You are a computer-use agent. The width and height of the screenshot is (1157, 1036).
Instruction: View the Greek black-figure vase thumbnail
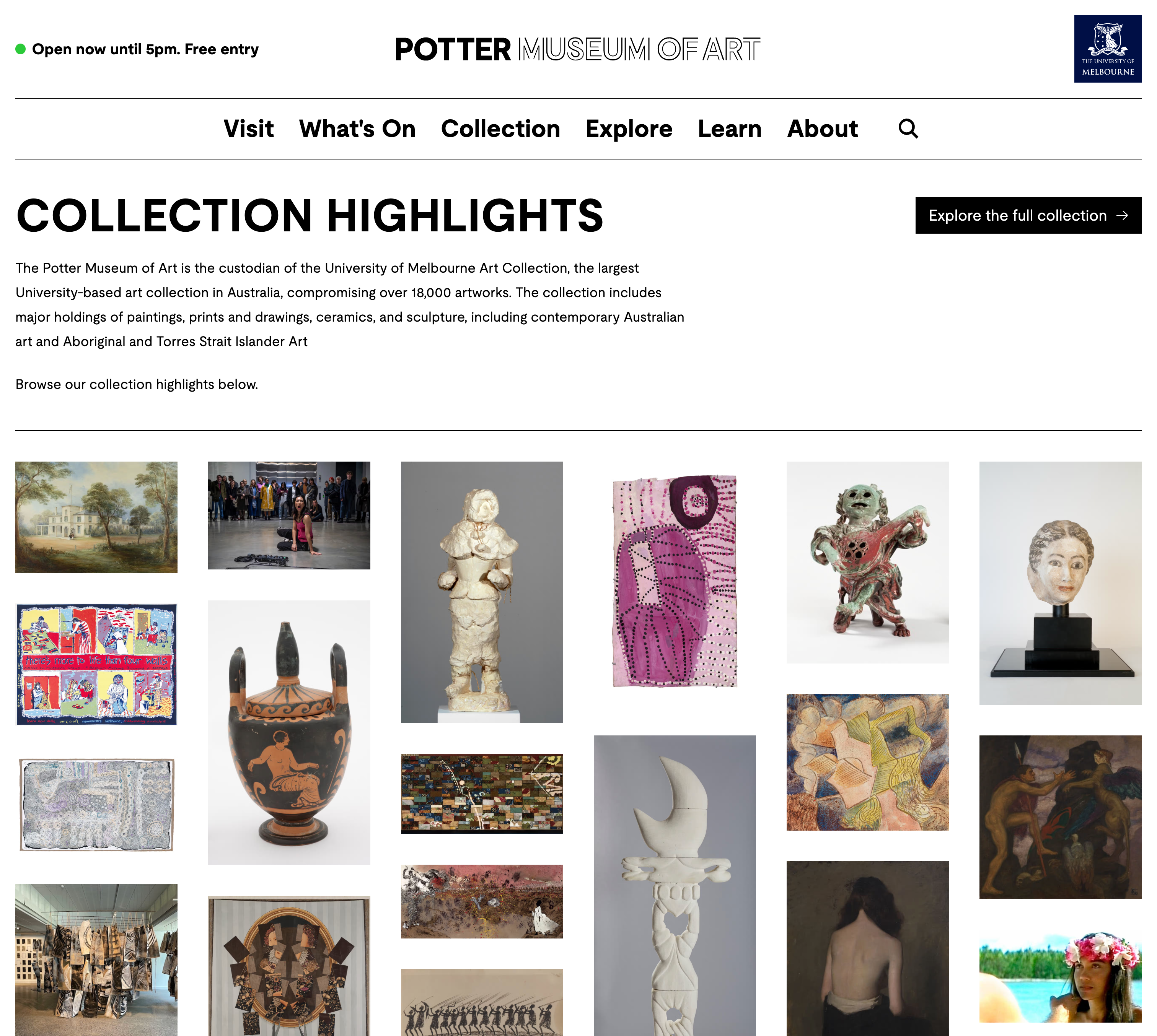pyautogui.click(x=289, y=733)
